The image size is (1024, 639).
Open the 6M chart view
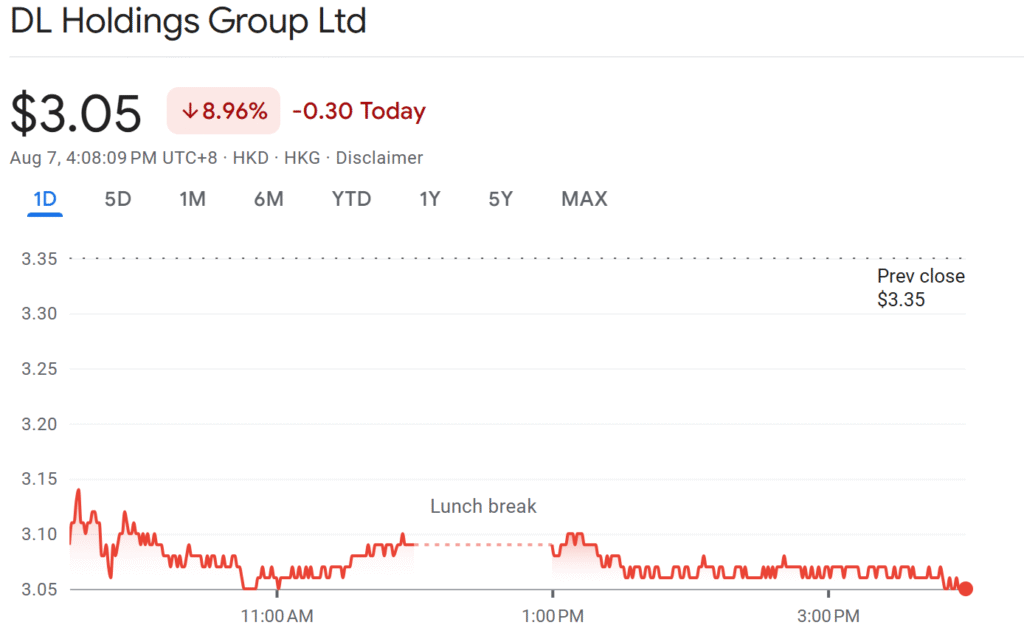(x=268, y=199)
